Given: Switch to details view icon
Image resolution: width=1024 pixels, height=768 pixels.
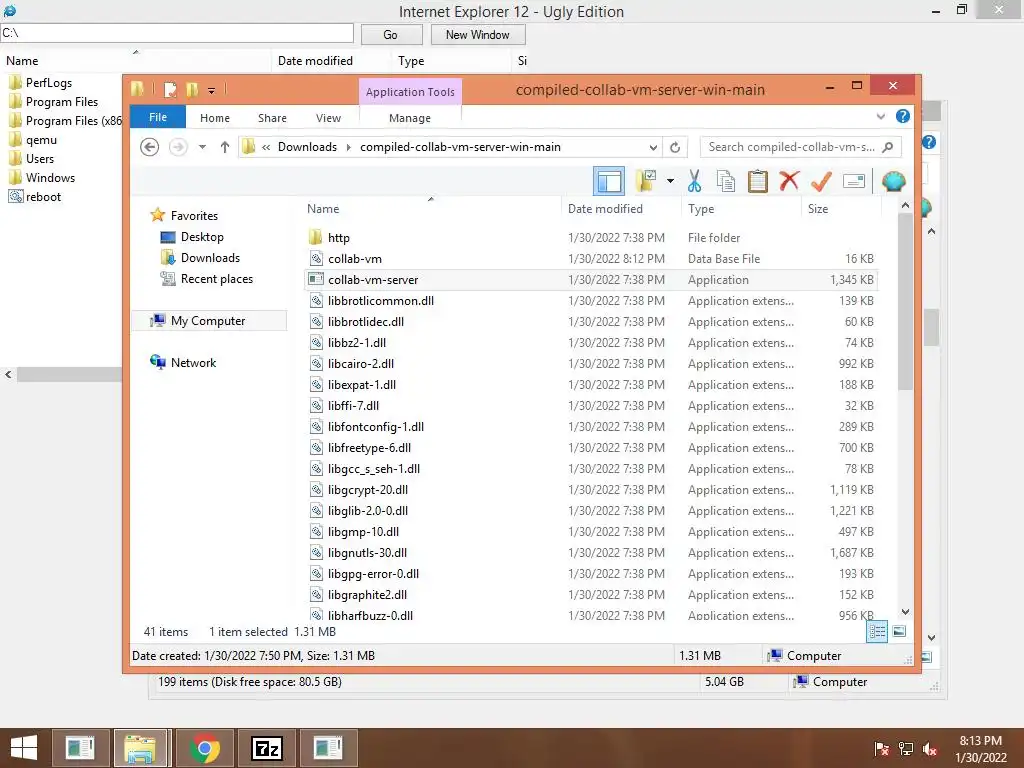Looking at the screenshot, I should click(877, 631).
